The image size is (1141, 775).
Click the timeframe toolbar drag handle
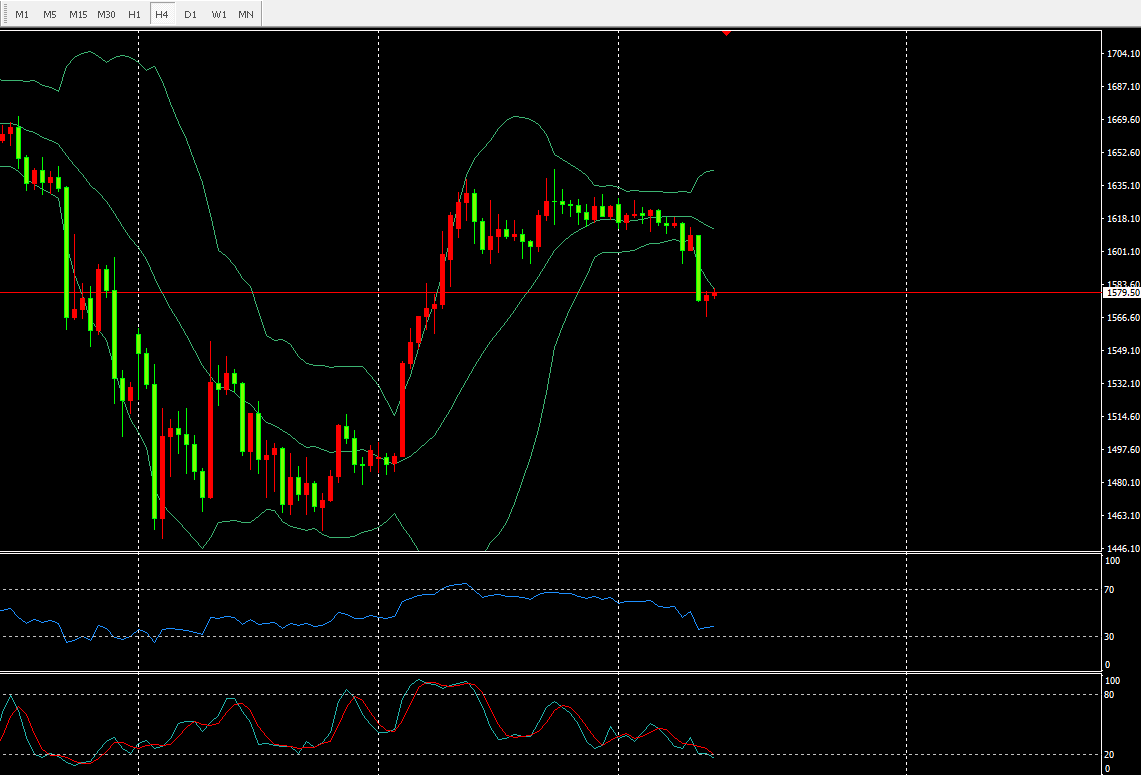point(4,15)
